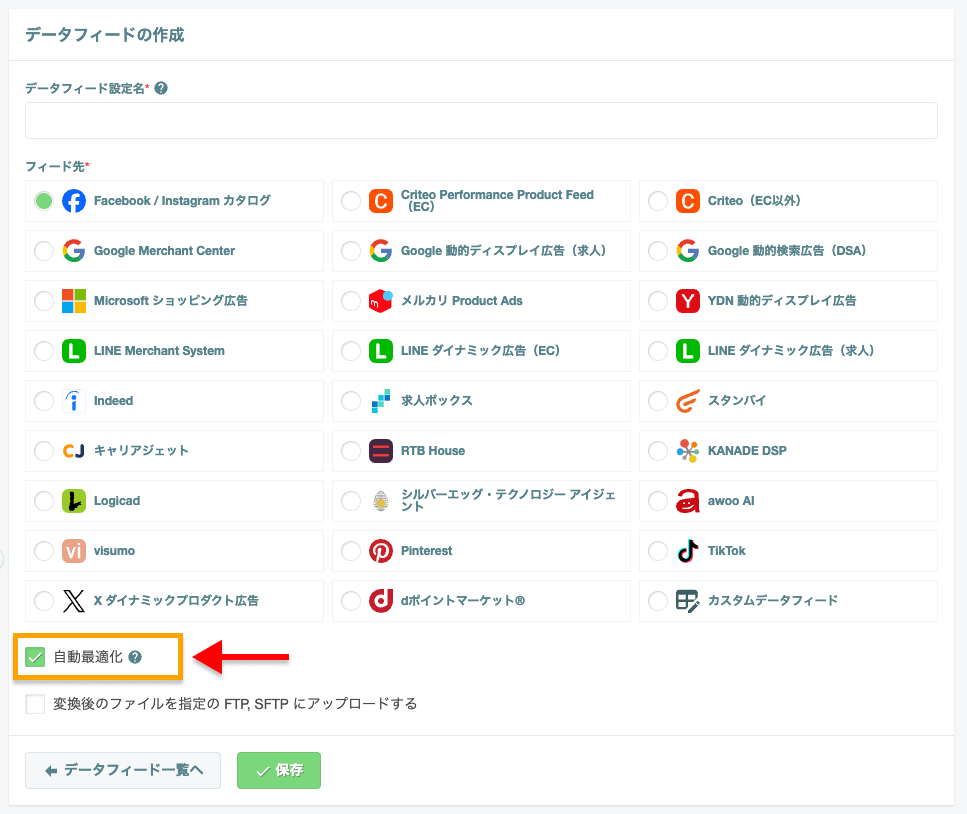Click the キャリアジェット label text
The image size is (967, 814).
[x=141, y=451]
